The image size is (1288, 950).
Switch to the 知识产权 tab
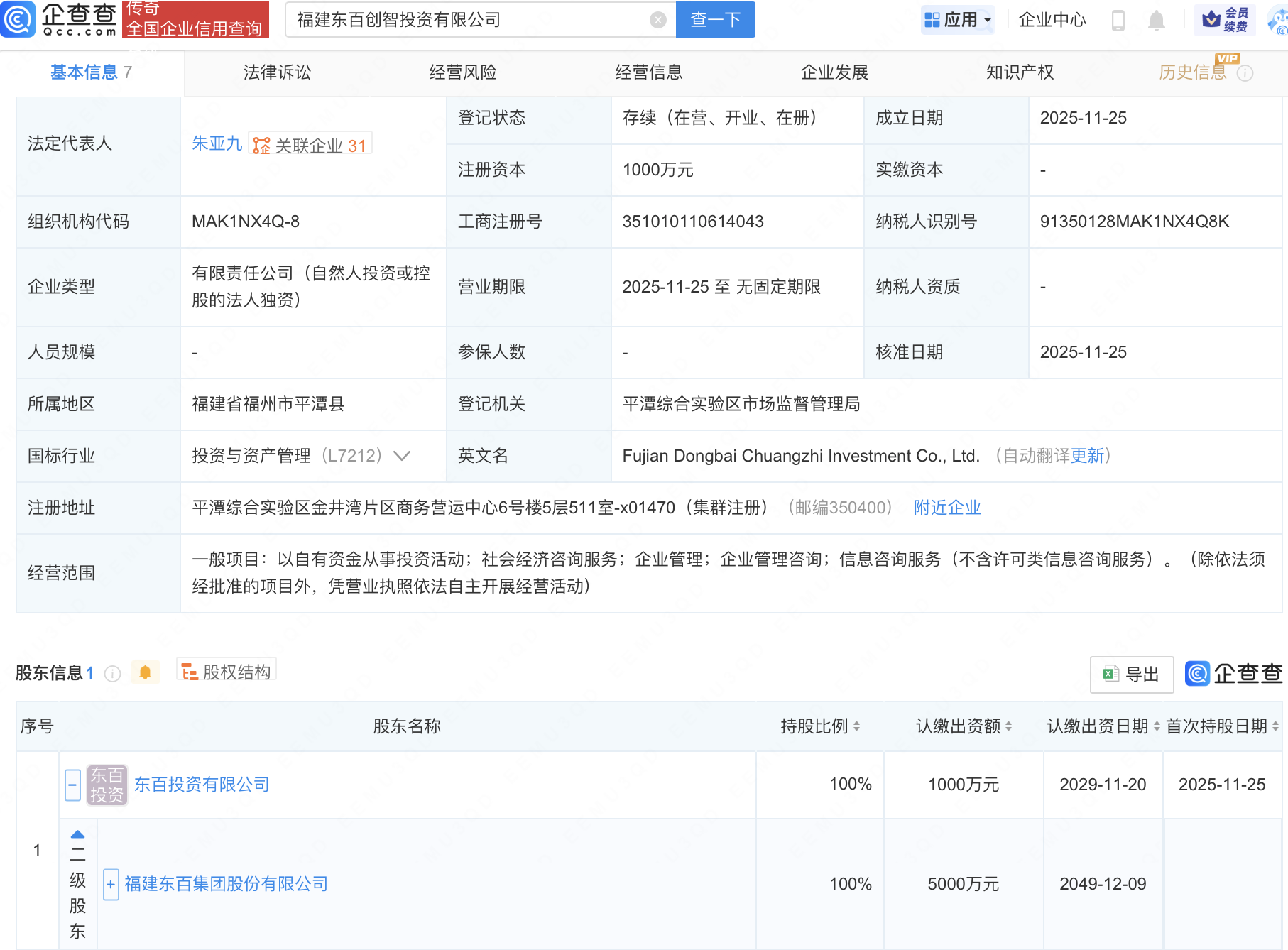(x=1019, y=72)
